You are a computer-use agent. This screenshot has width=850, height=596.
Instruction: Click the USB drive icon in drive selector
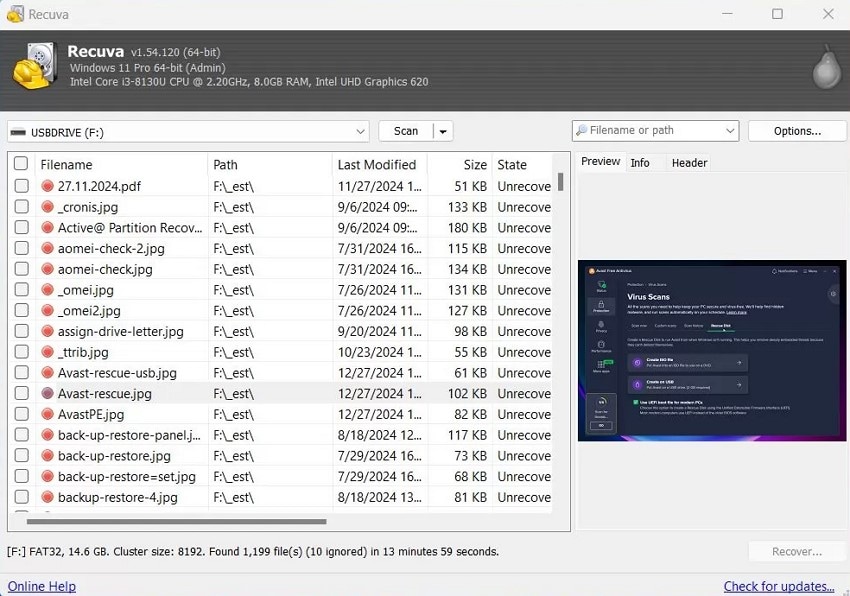tap(18, 132)
